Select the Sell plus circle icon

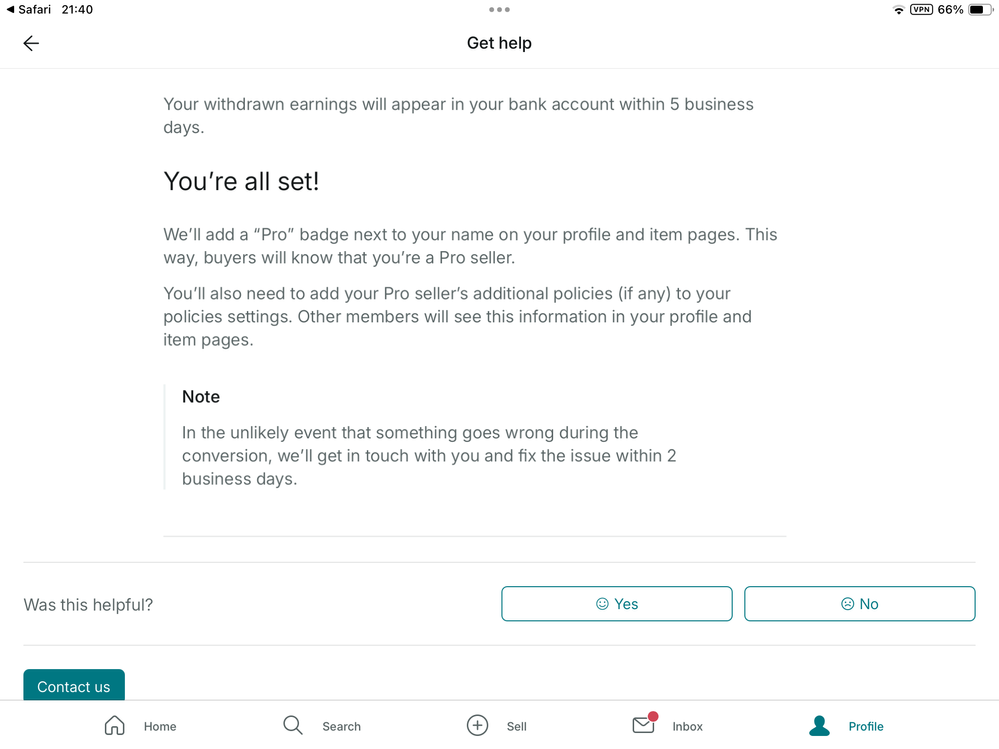477,725
